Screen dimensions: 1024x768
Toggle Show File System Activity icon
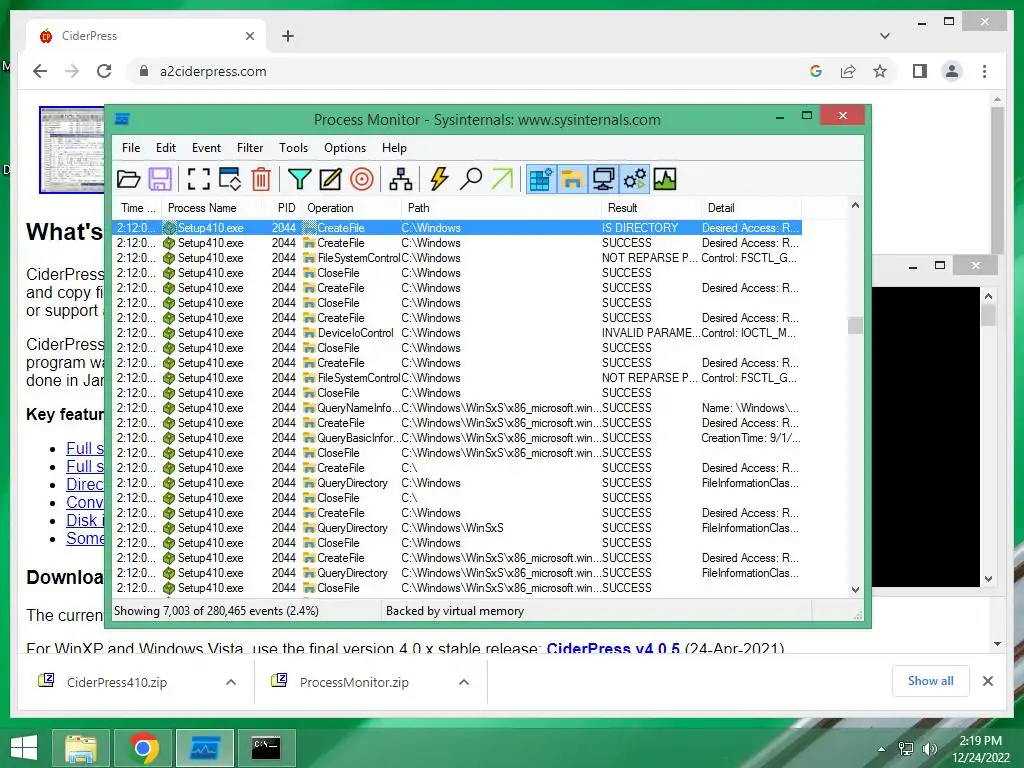click(x=572, y=179)
